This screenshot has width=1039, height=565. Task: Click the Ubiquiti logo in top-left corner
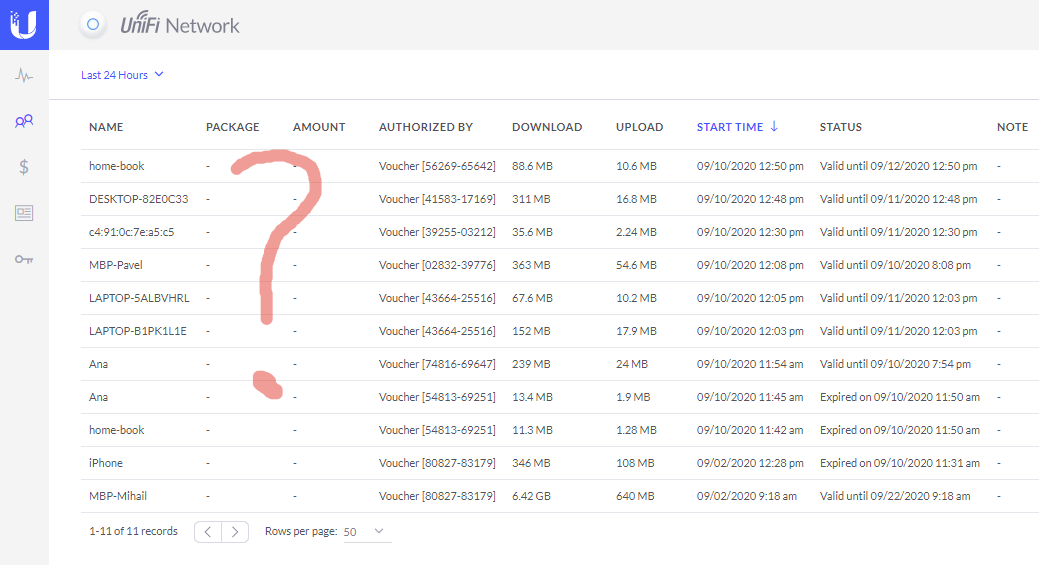tap(24, 25)
